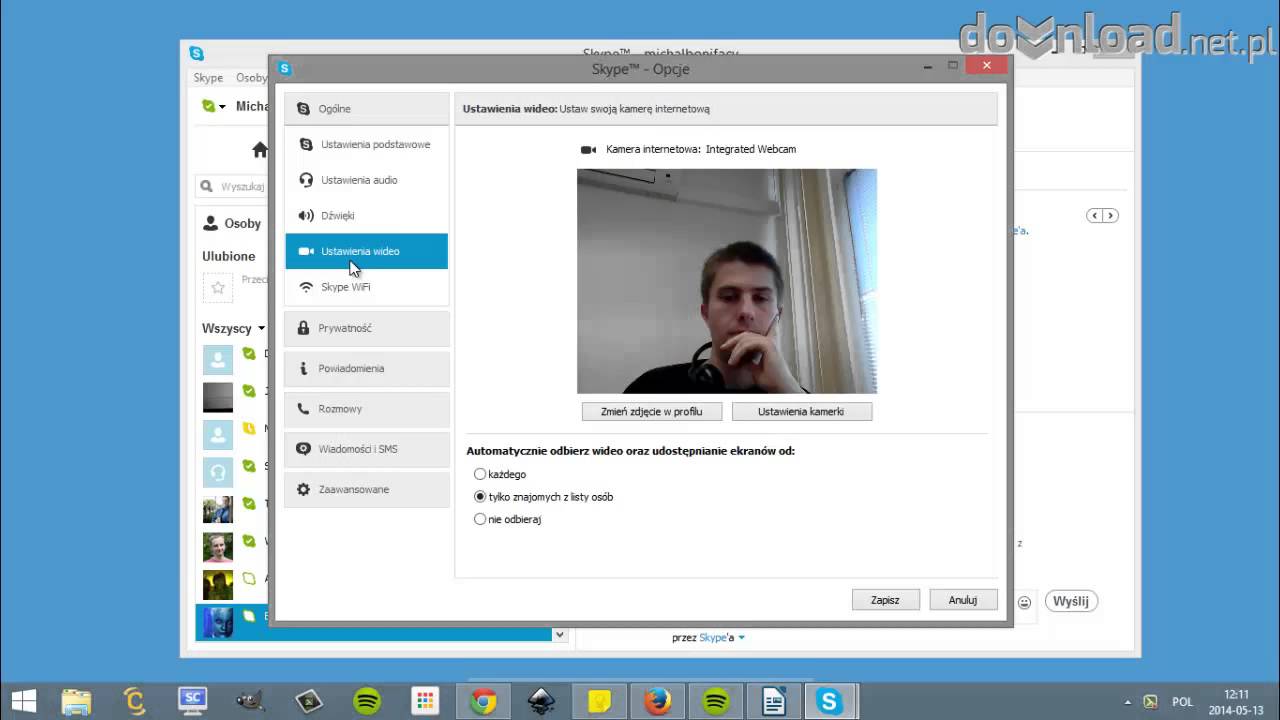Open GIMP from the taskbar

251,702
